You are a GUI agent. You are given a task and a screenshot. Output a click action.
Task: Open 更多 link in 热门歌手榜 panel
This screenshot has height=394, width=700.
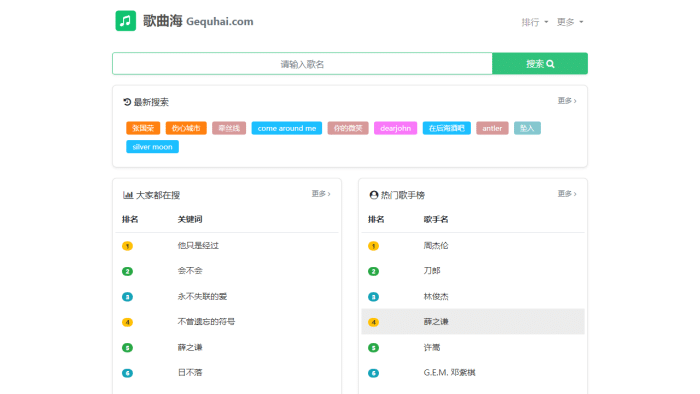(567, 194)
